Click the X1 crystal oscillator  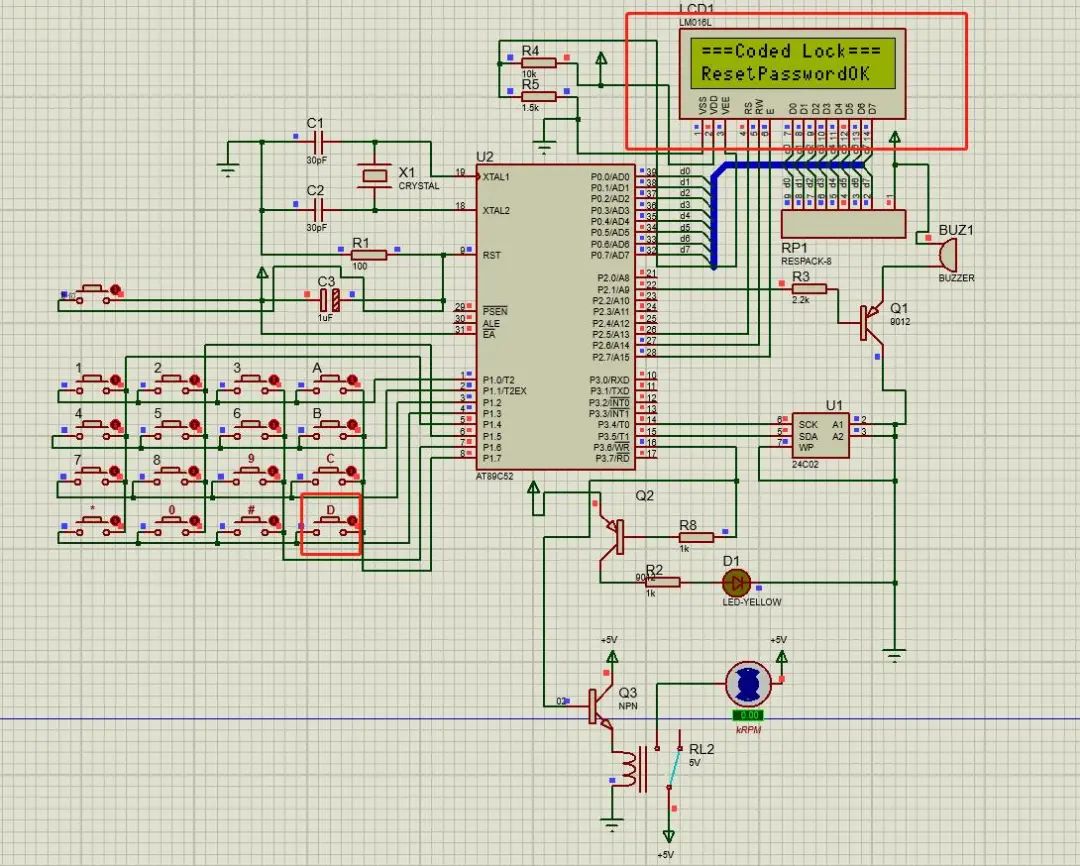tap(375, 176)
